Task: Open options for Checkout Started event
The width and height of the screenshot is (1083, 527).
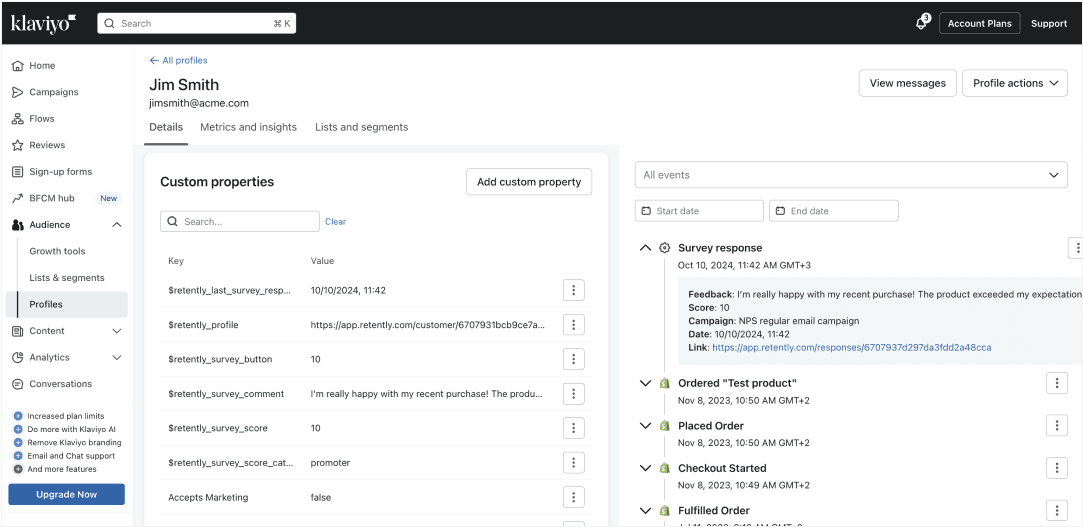Action: click(1057, 468)
